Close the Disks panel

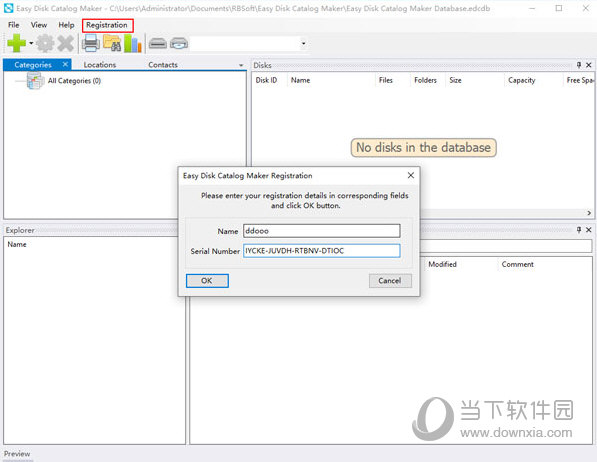click(x=589, y=65)
